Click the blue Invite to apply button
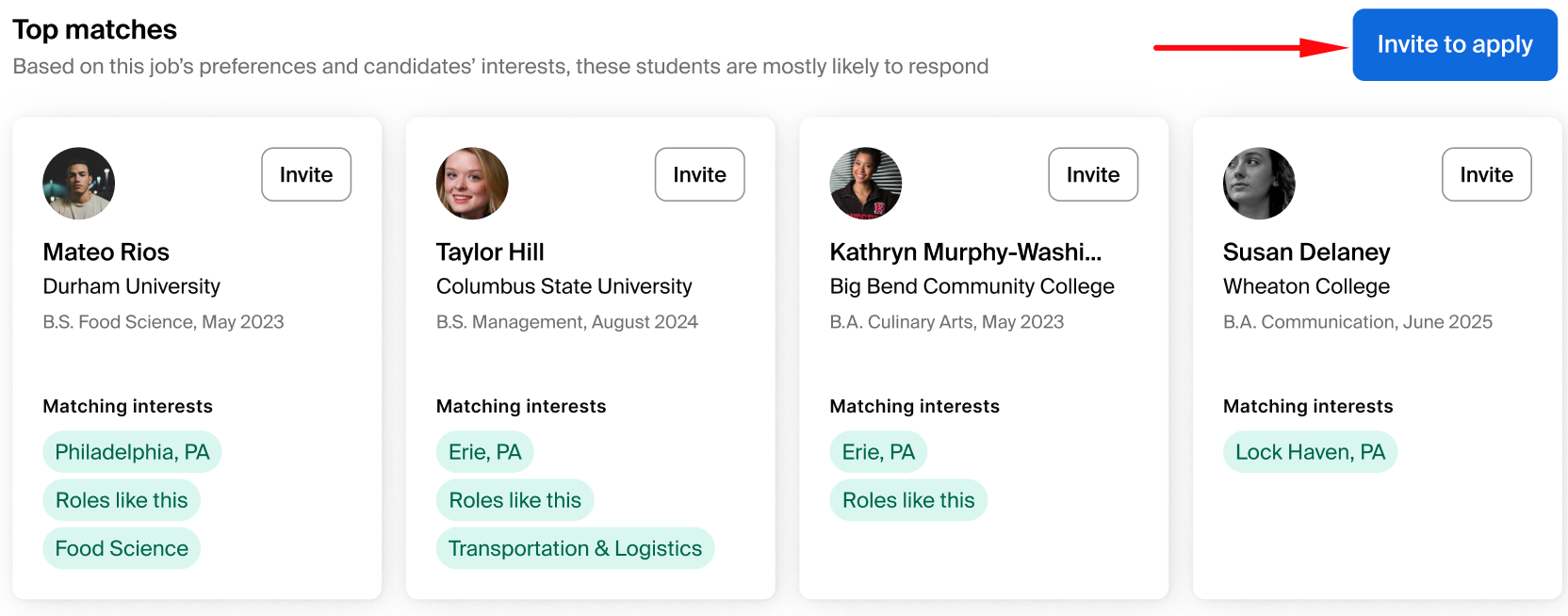 [1454, 44]
